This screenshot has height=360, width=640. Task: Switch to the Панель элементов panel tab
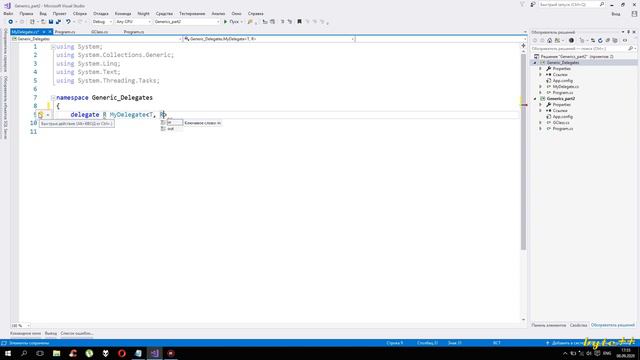coord(549,325)
